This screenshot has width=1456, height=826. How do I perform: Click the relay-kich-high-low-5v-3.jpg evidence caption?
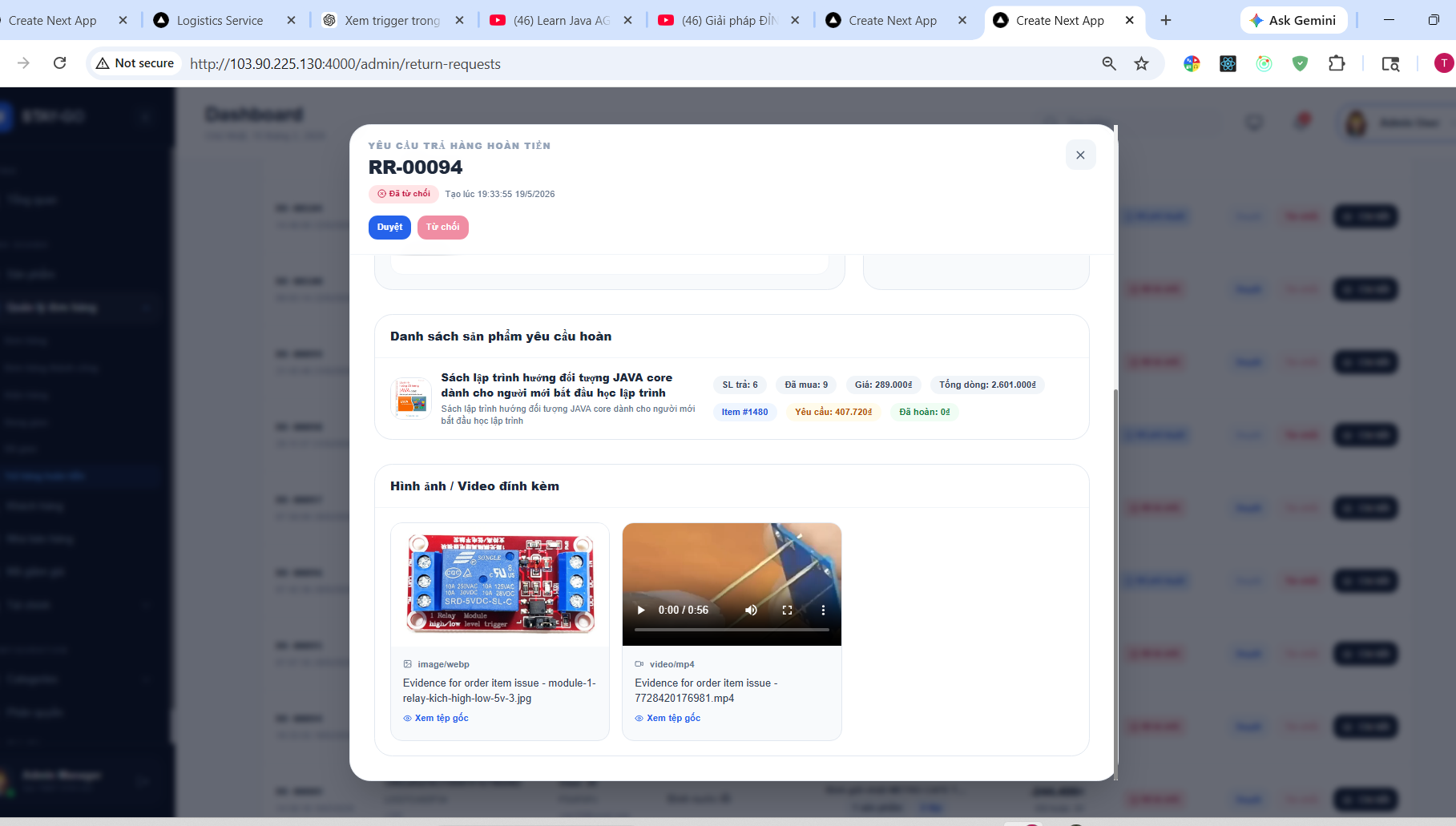click(x=499, y=691)
